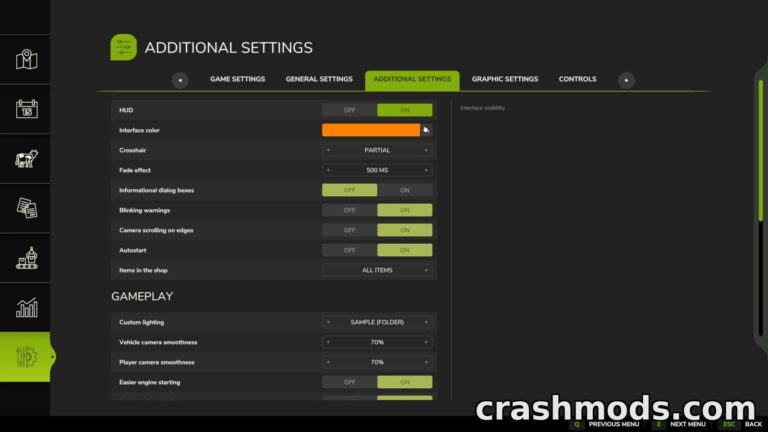Image resolution: width=768 pixels, height=432 pixels.
Task: Click Crosshair left arrow
Action: click(328, 150)
